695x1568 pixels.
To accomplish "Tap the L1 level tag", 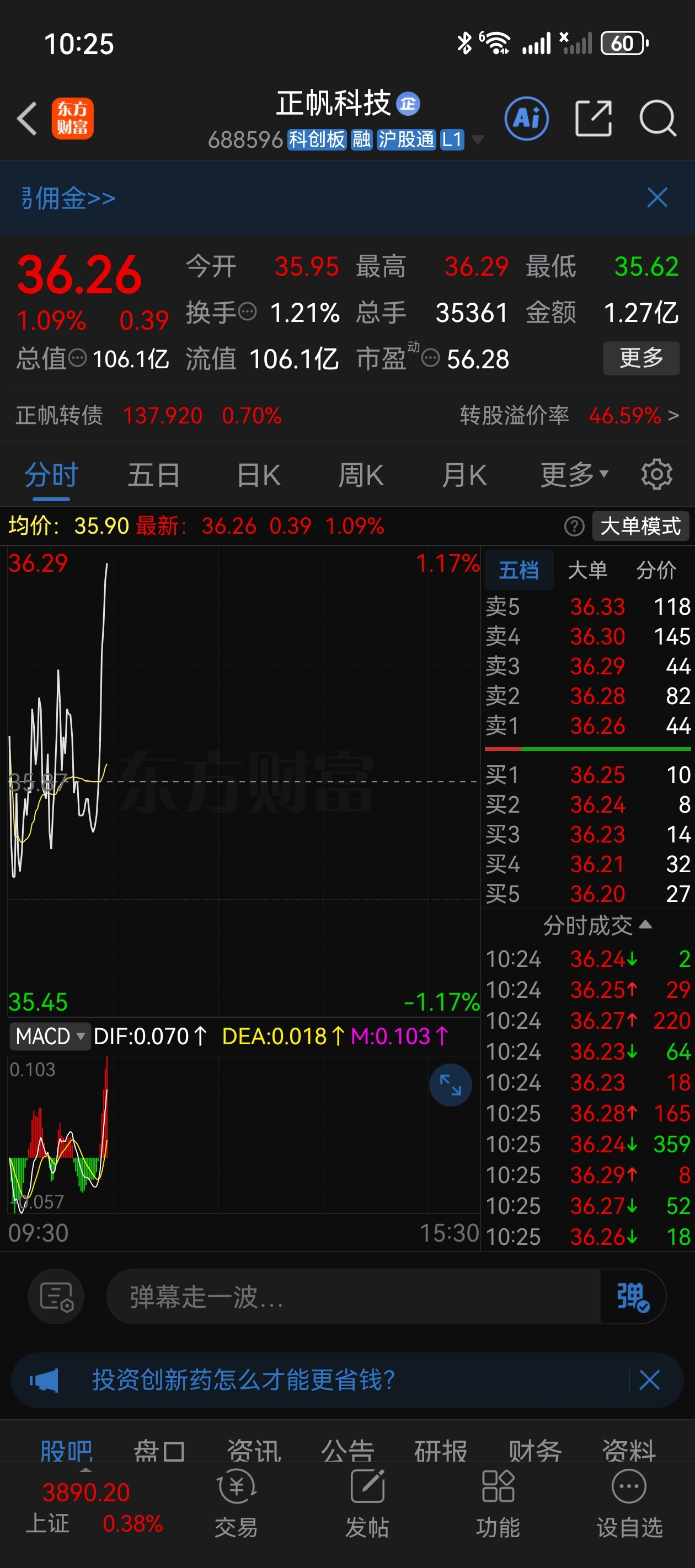I will 452,140.
